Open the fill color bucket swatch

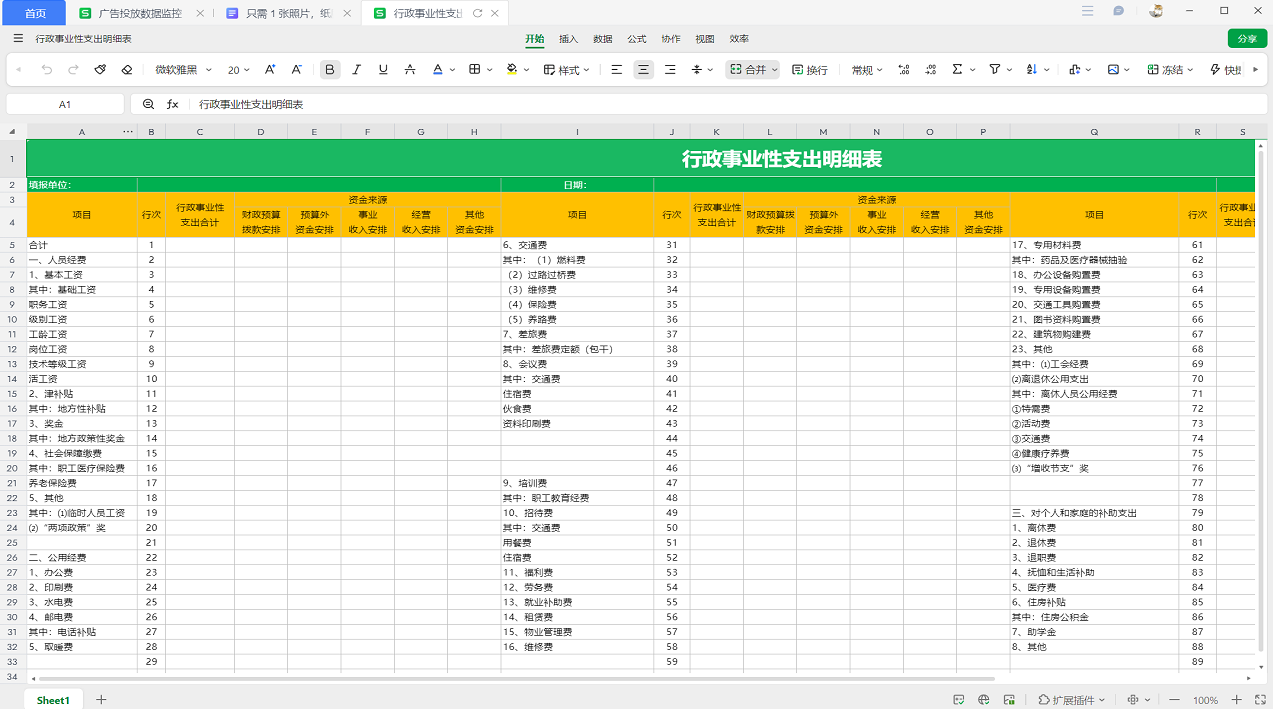(x=512, y=70)
